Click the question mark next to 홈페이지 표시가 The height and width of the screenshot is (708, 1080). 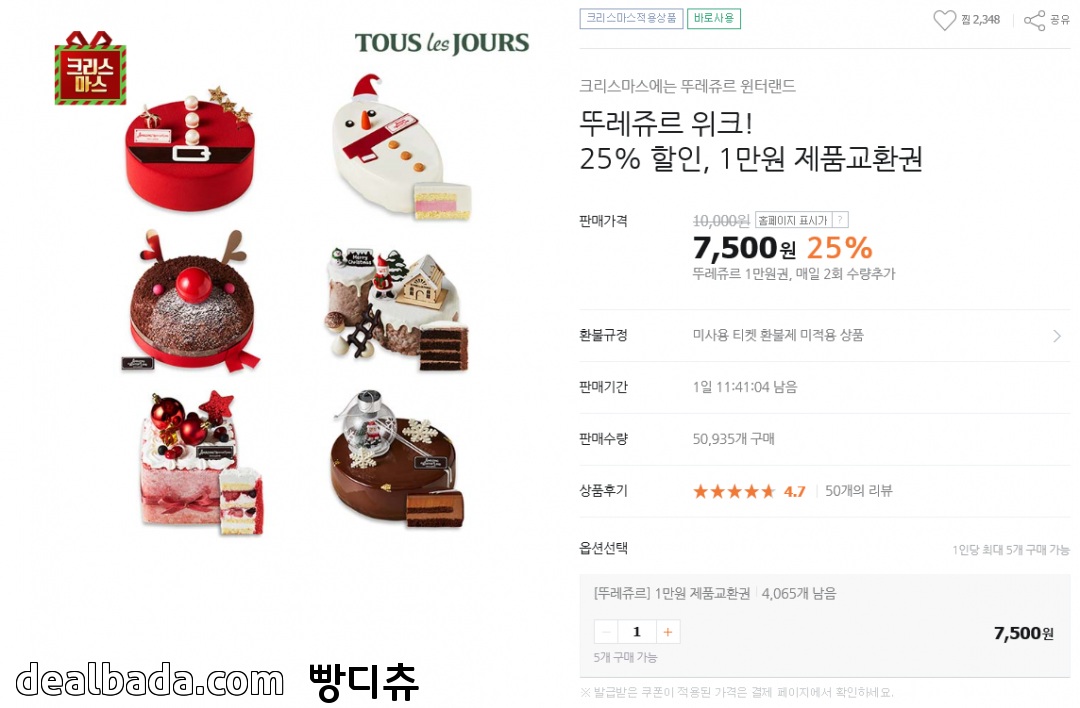pyautogui.click(x=840, y=220)
